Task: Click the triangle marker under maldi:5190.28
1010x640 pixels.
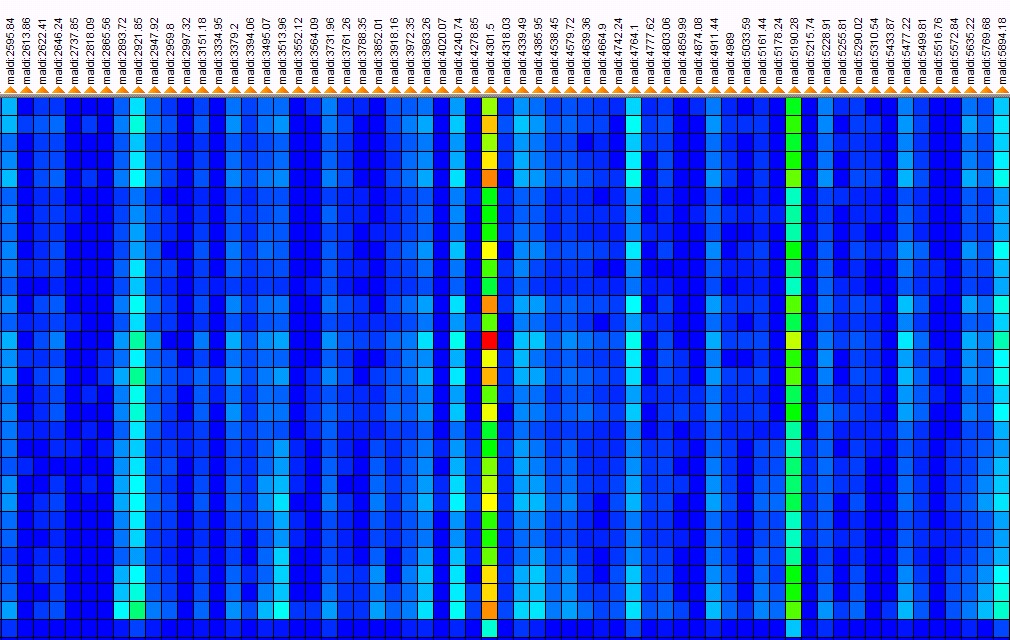Action: [795, 90]
